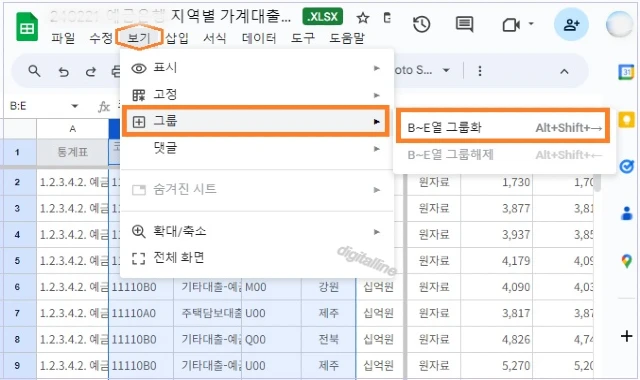This screenshot has width=640, height=380.
Task: Expand the 댓글 submenu
Action: tap(257, 148)
